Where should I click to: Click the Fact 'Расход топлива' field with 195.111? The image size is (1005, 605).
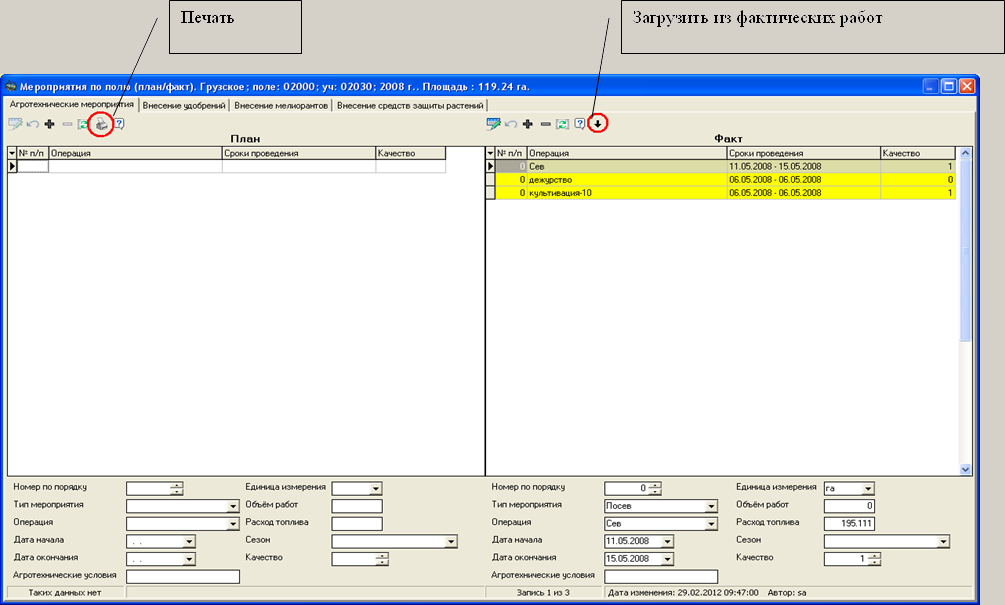(849, 523)
